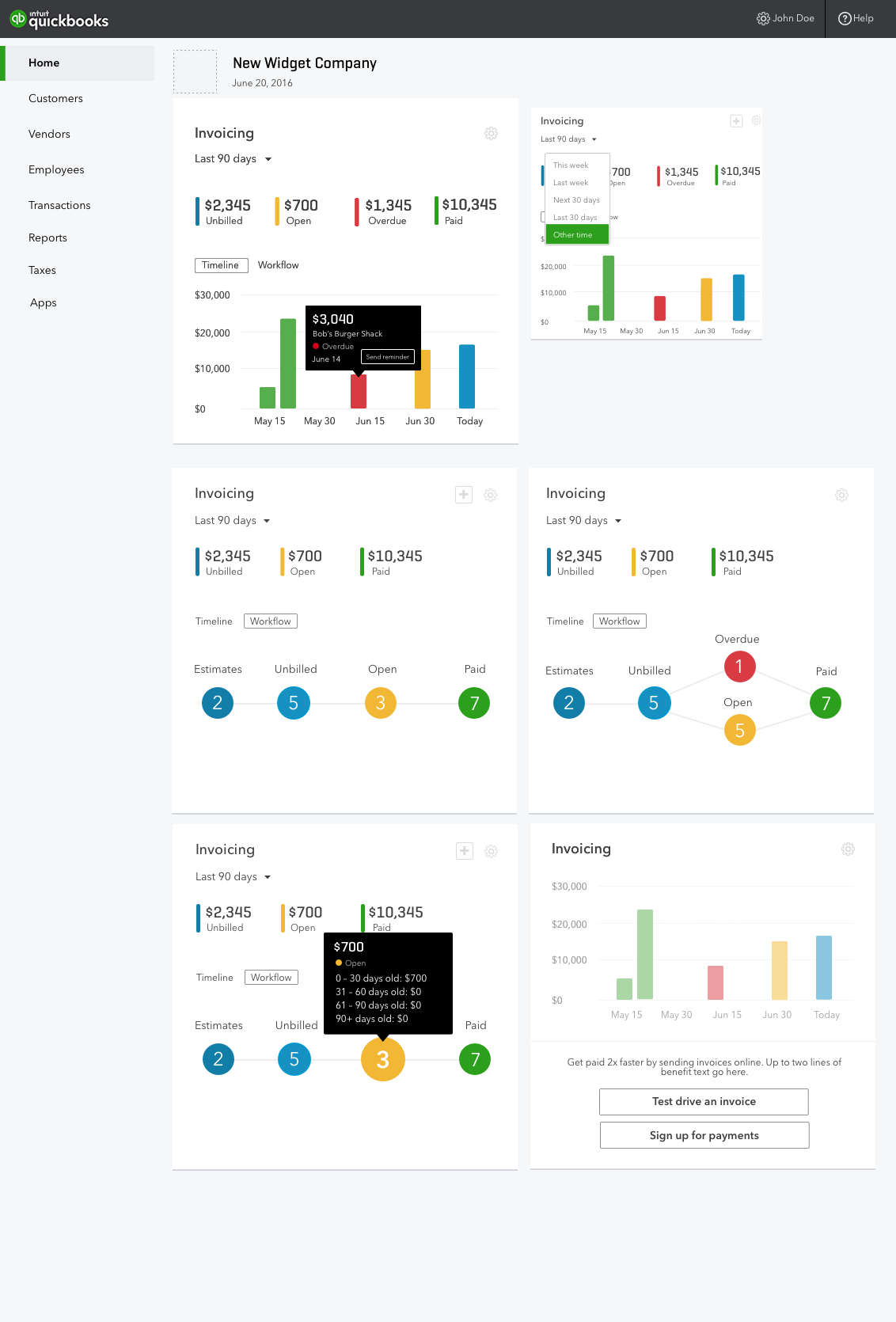This screenshot has height=1322, width=896.
Task: Choose Last 30 days from the period list
Action: click(x=577, y=218)
